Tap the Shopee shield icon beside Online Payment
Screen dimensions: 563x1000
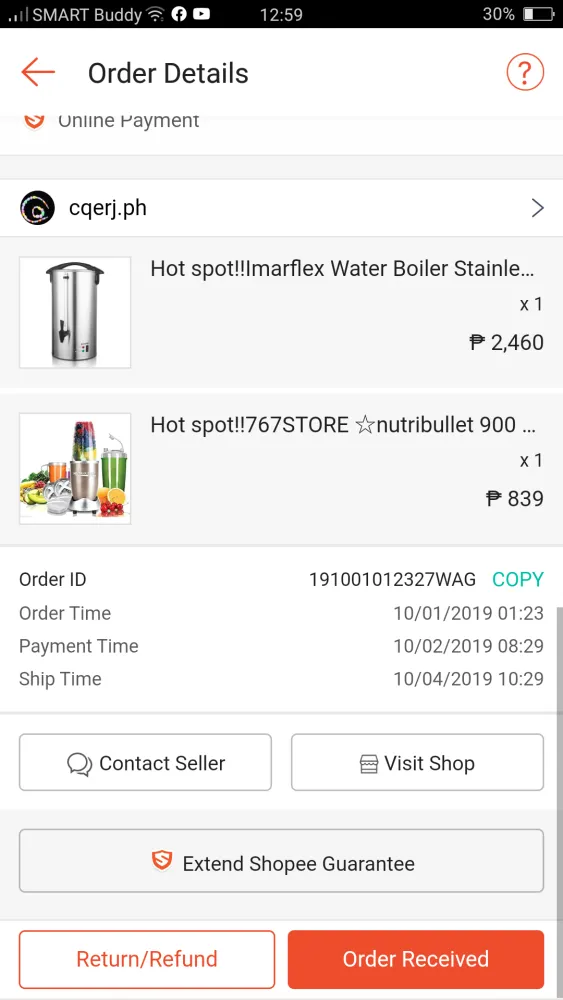point(34,121)
